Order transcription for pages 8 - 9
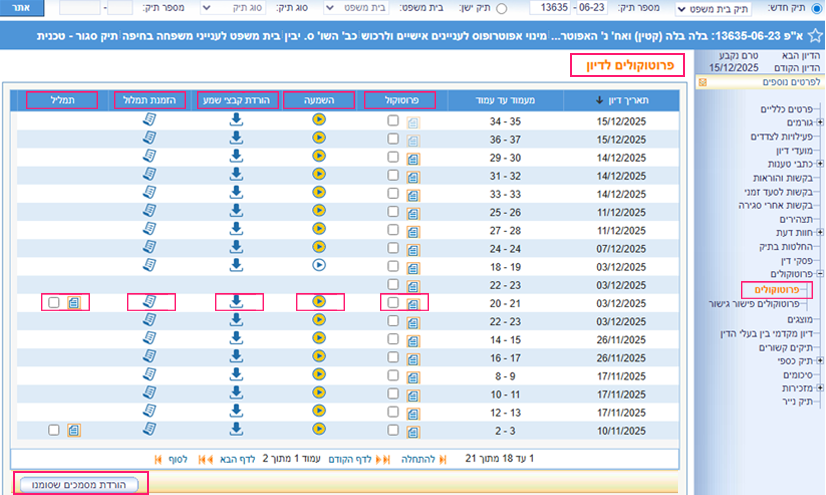This screenshot has height=495, width=826. click(x=150, y=374)
